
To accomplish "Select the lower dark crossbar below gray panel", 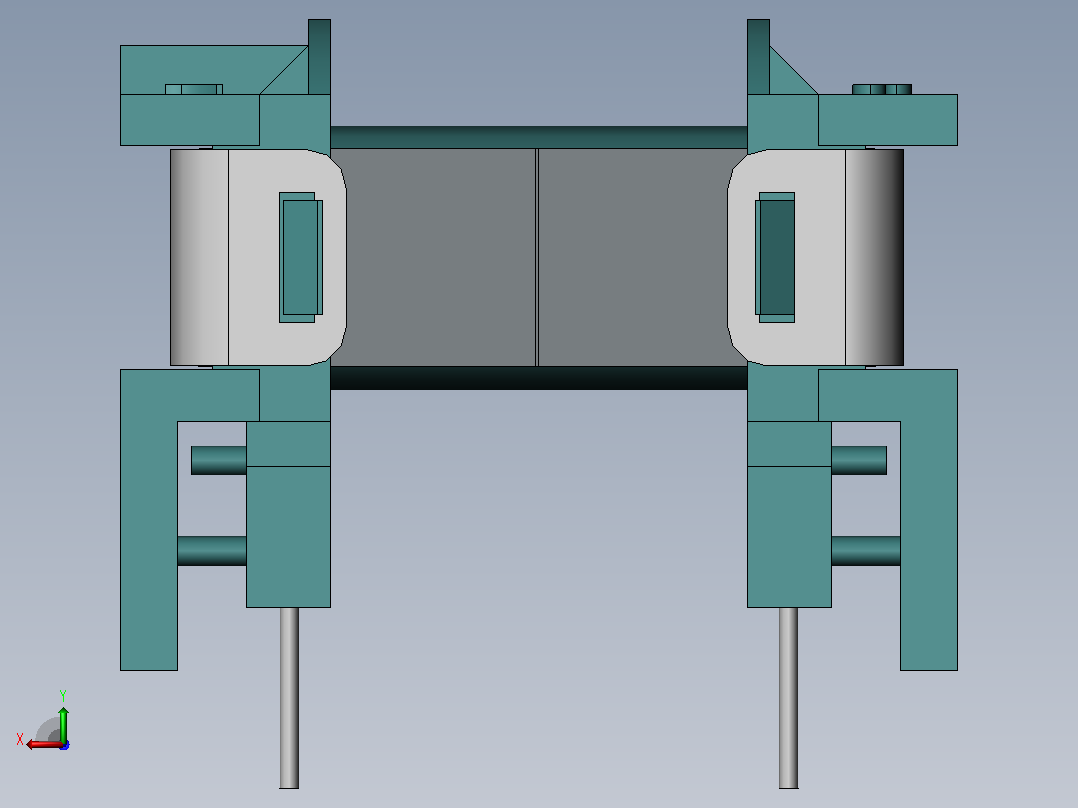I will coord(539,378).
